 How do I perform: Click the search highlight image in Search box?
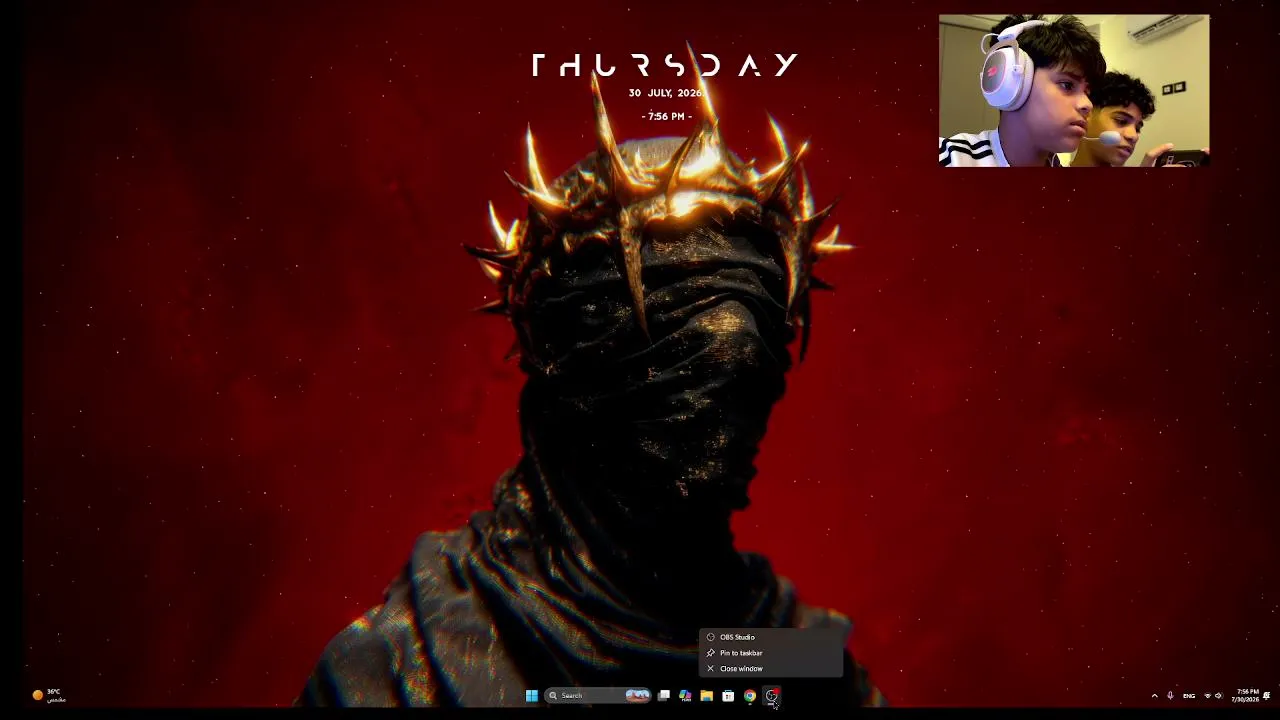[x=637, y=696]
